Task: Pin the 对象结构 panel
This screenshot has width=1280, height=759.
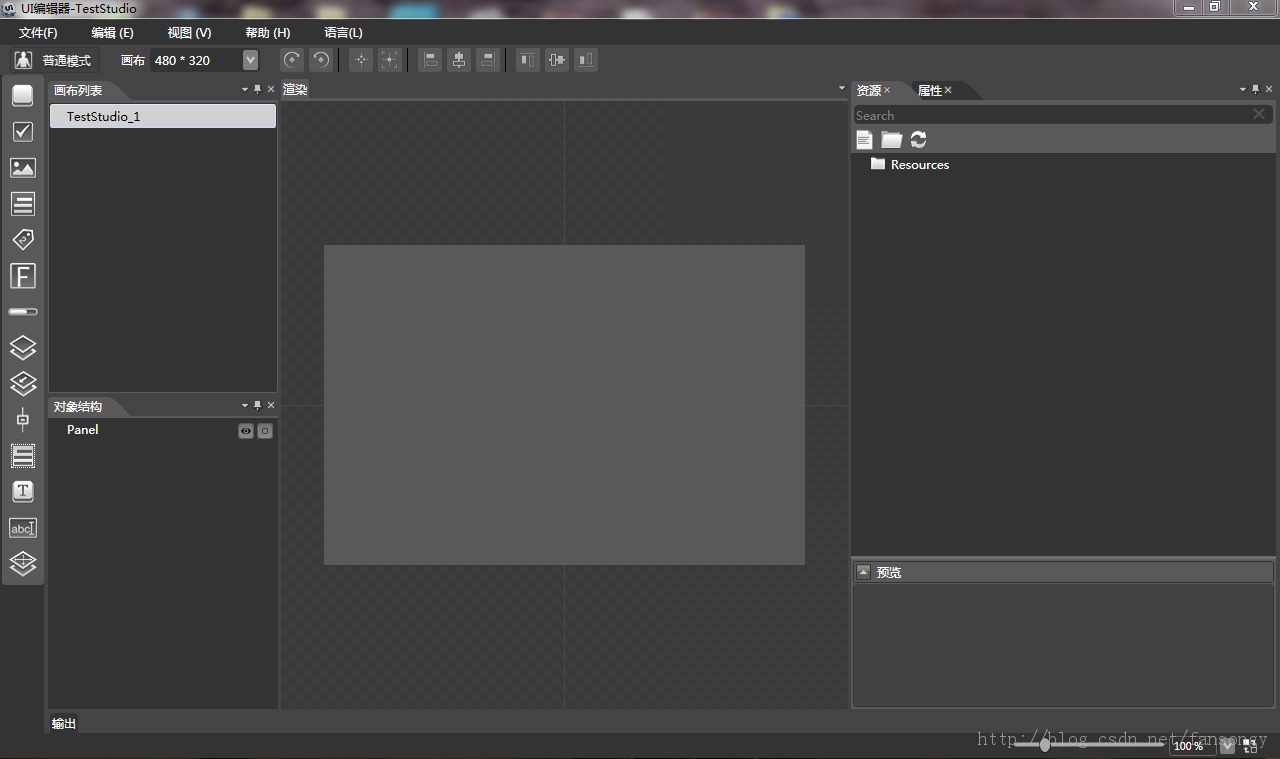Action: [257, 405]
